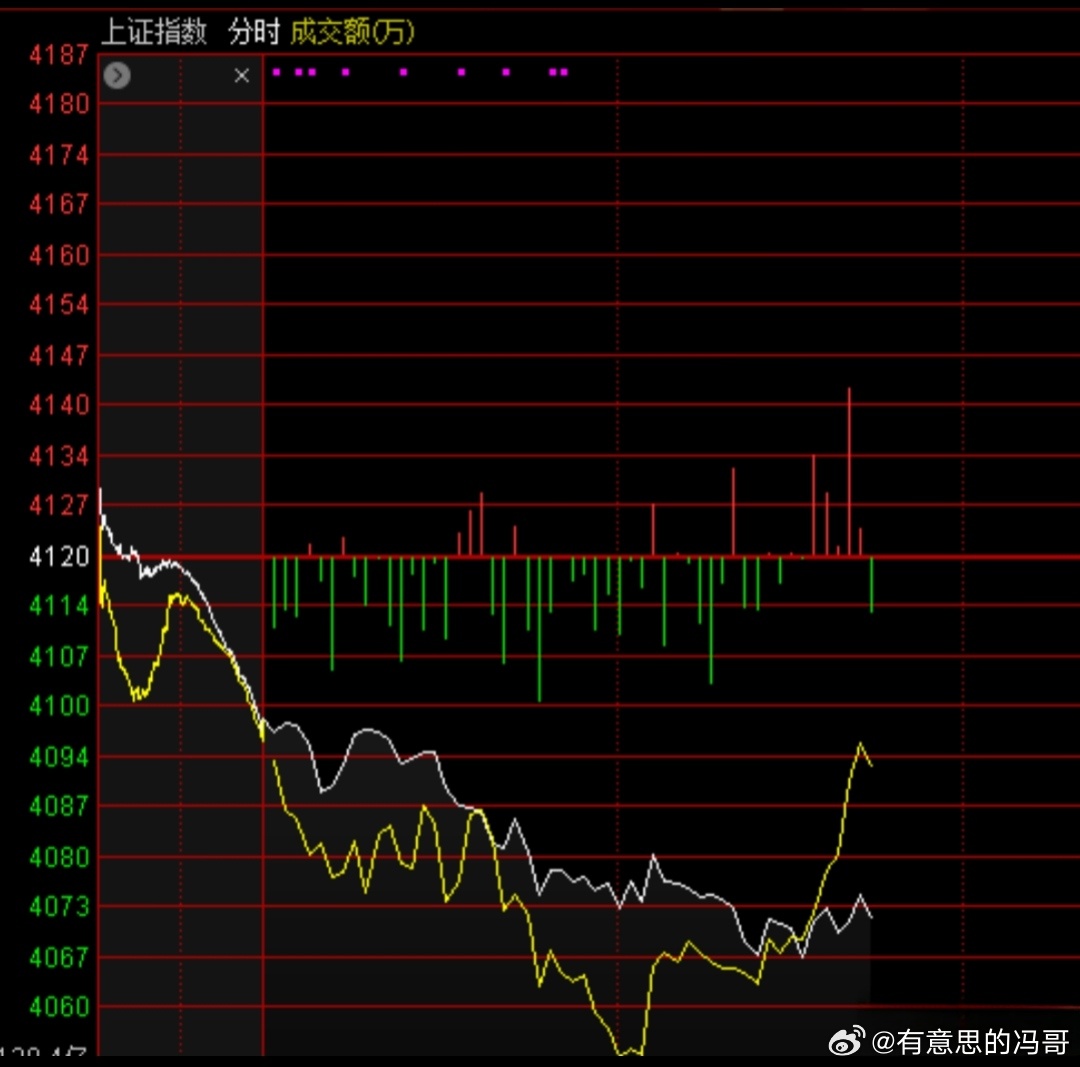Click the green 4094 axis label

[x=59, y=758]
